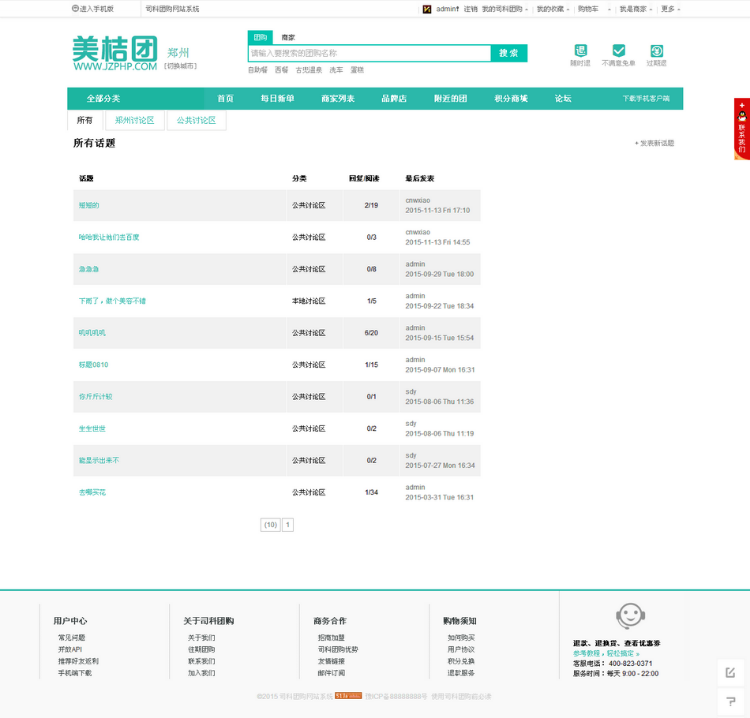Click 推荐好友返利 in the footer
This screenshot has width=750, height=718.
point(78,661)
